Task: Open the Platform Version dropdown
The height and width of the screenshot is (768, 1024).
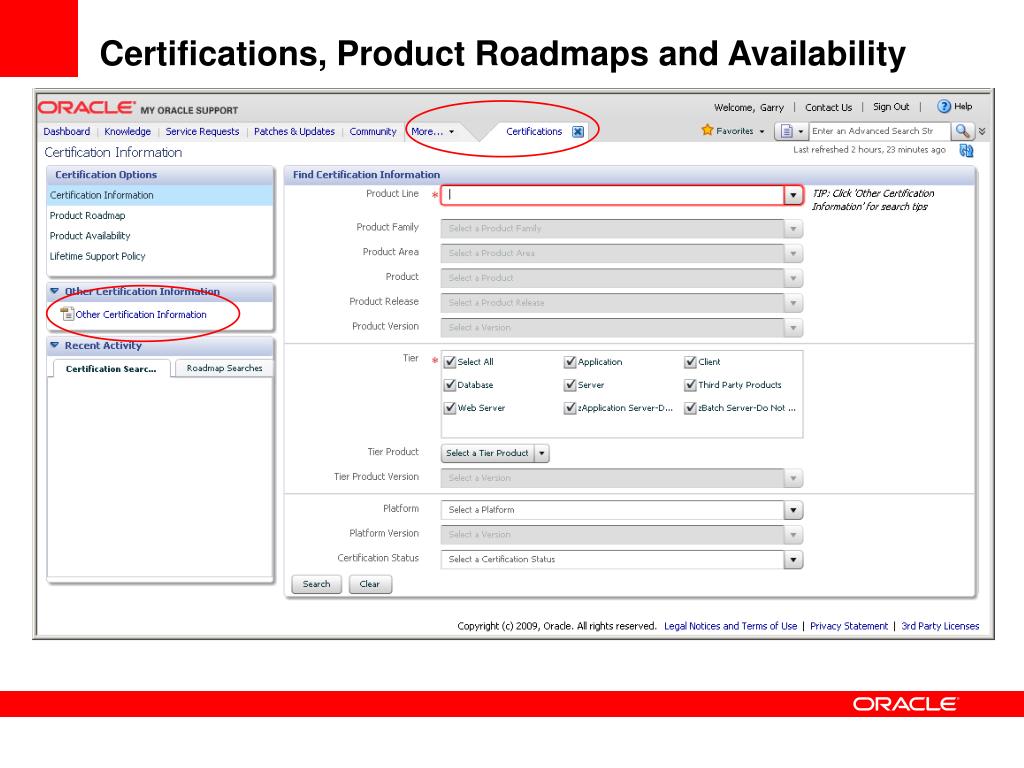Action: coord(622,535)
